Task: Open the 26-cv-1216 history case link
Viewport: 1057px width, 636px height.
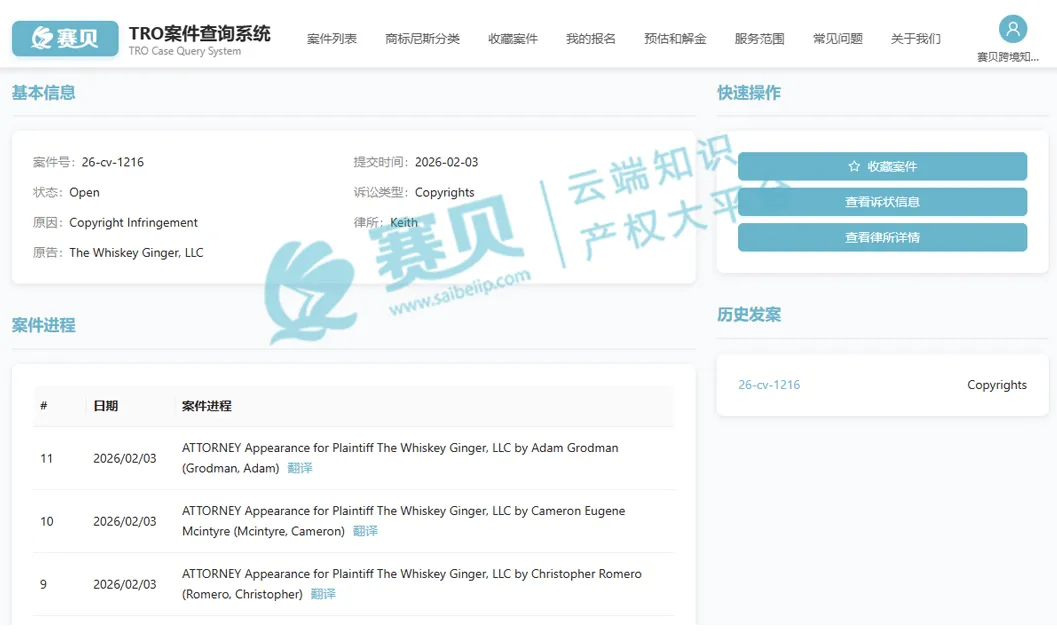Action: tap(769, 384)
